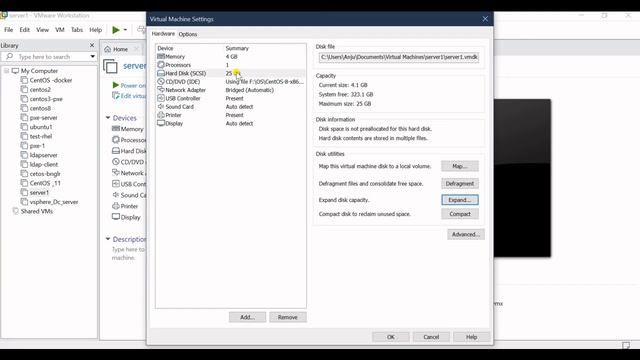Screen dimensions: 640x360
Task: Open the File menu
Action: tap(9, 30)
